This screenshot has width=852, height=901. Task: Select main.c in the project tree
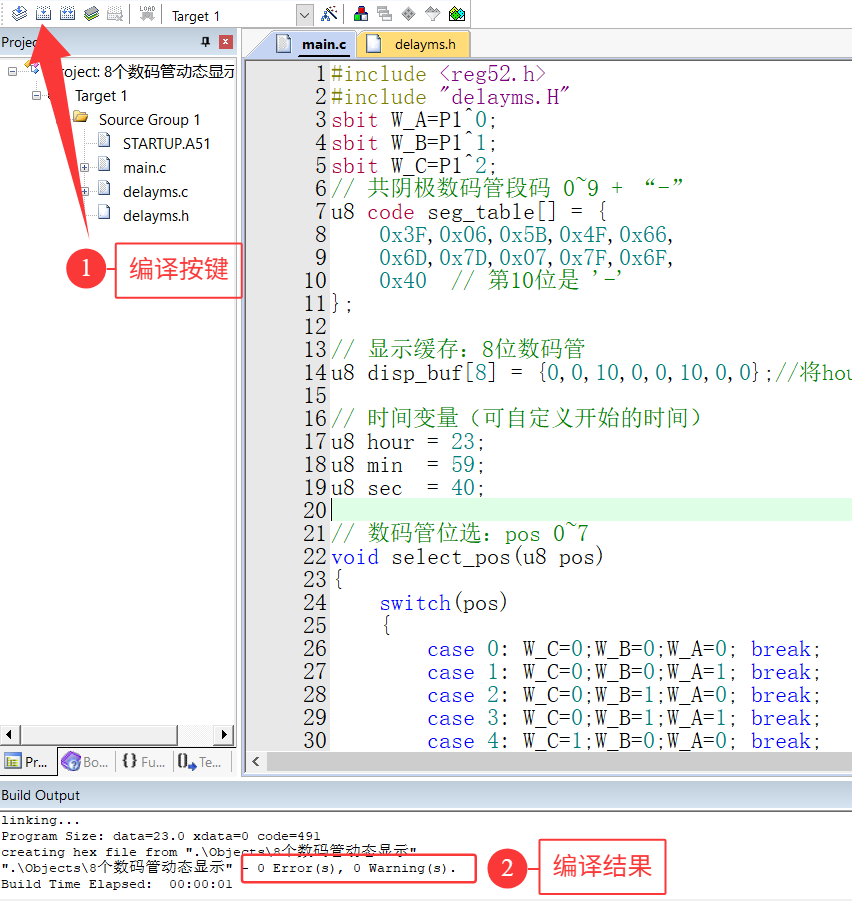[x=144, y=168]
